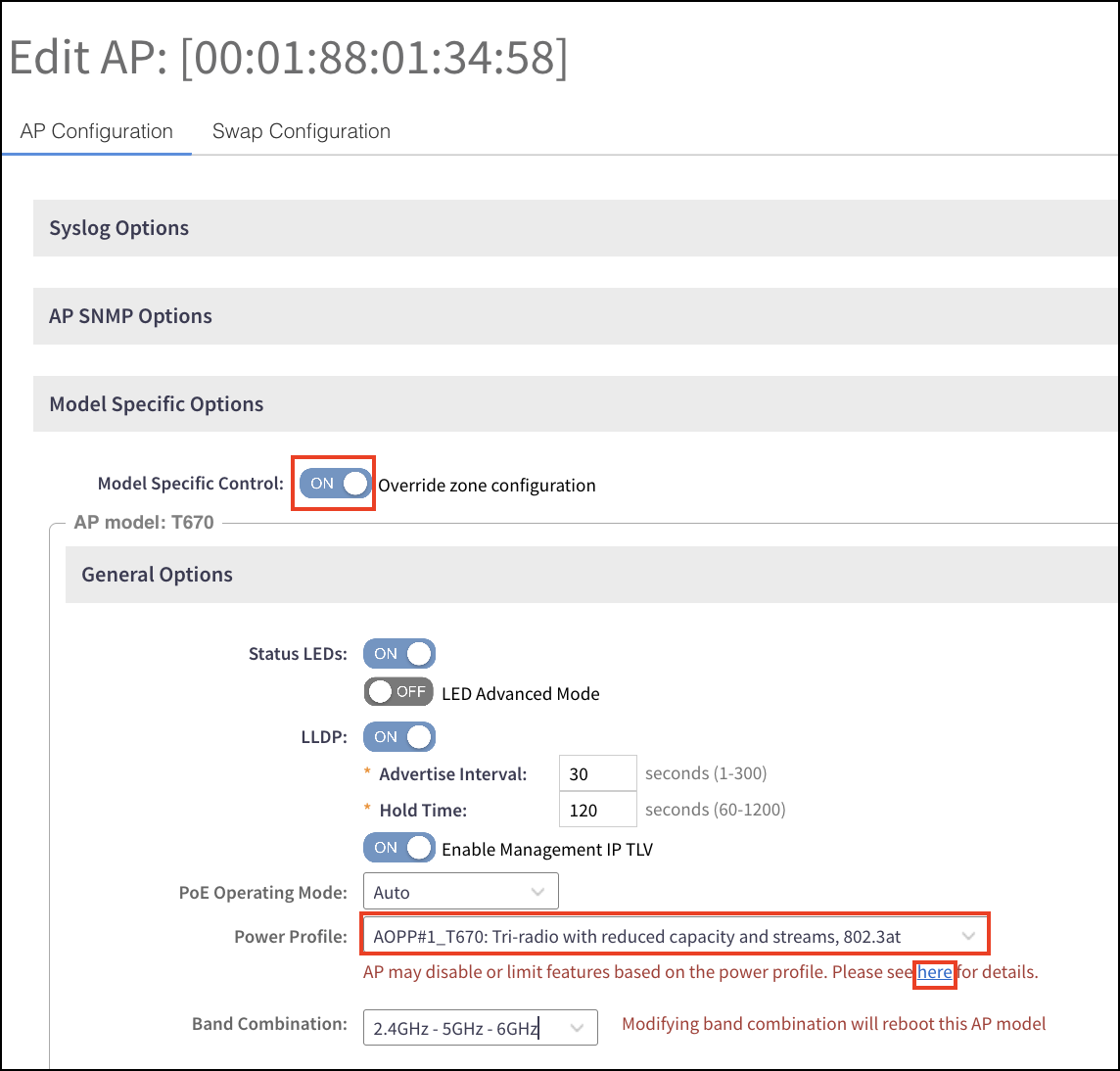
Task: Toggle Model Specific Control override switch
Action: (x=335, y=484)
